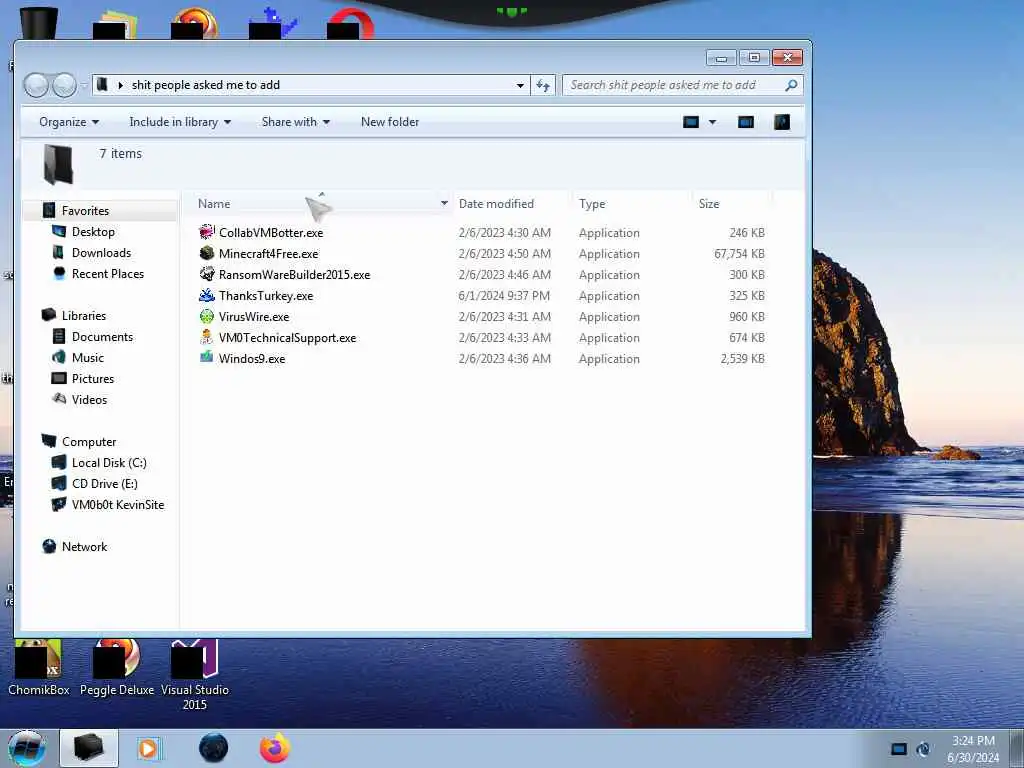Select the CollabVMBotter.exe file icon

[x=206, y=232]
